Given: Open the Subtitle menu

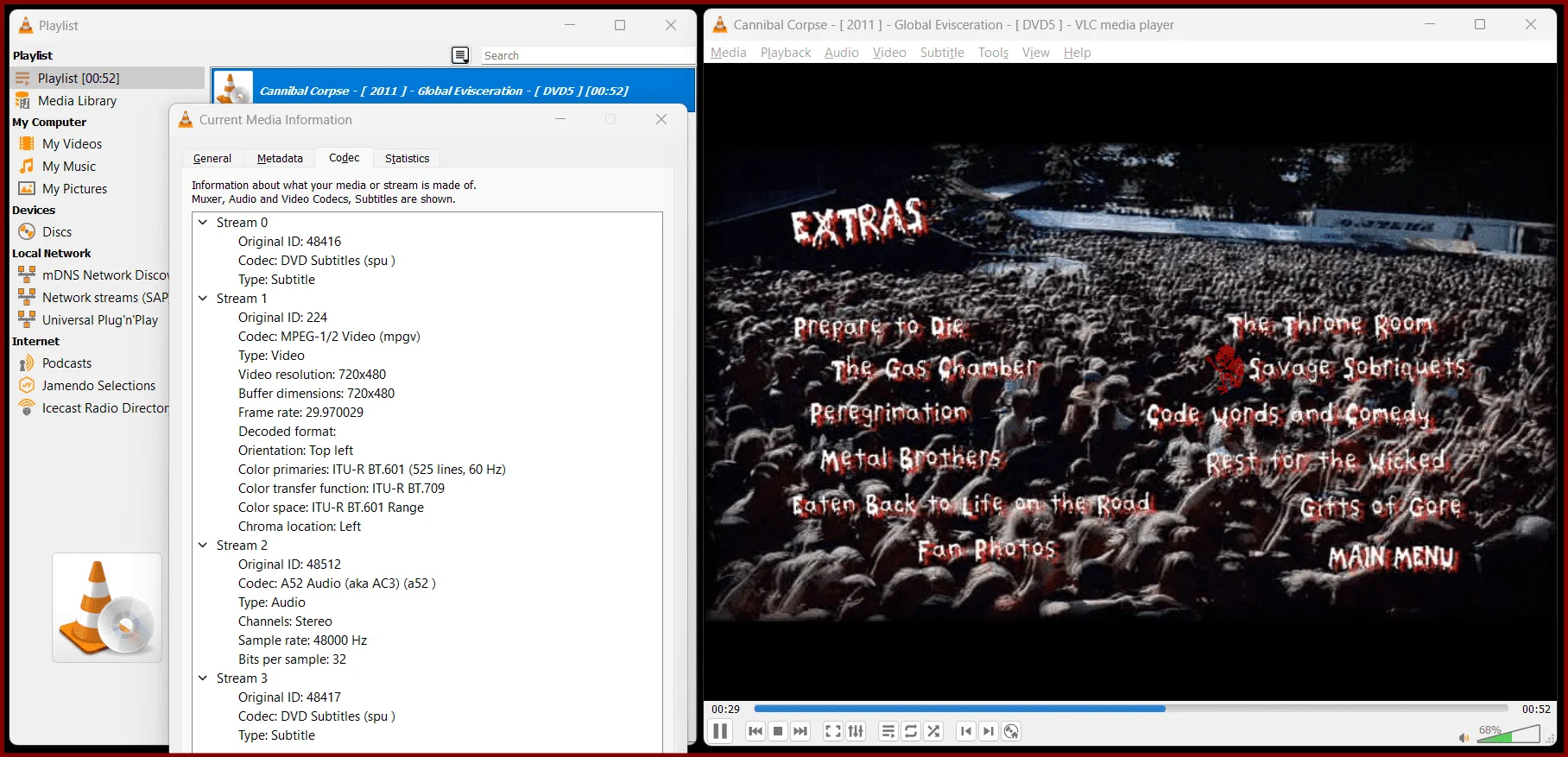Looking at the screenshot, I should [x=942, y=53].
